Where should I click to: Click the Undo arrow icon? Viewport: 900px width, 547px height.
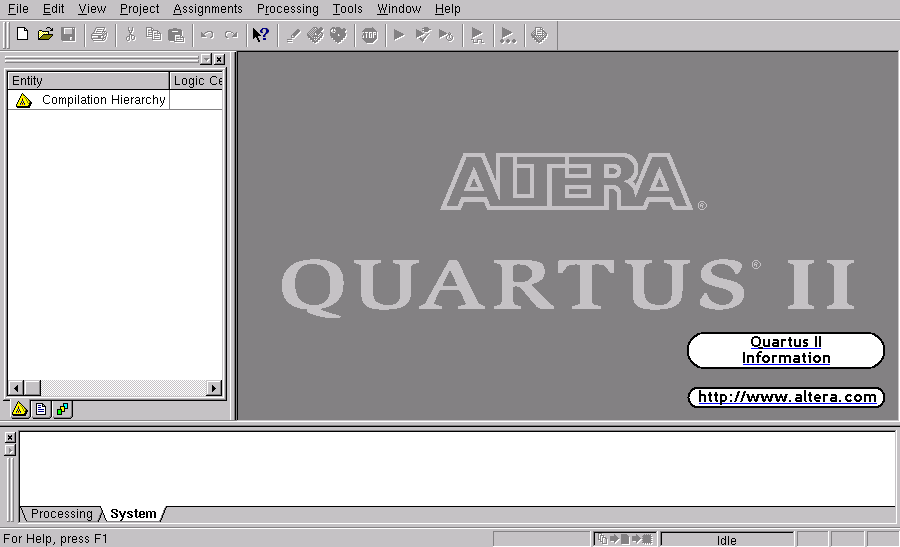207,35
